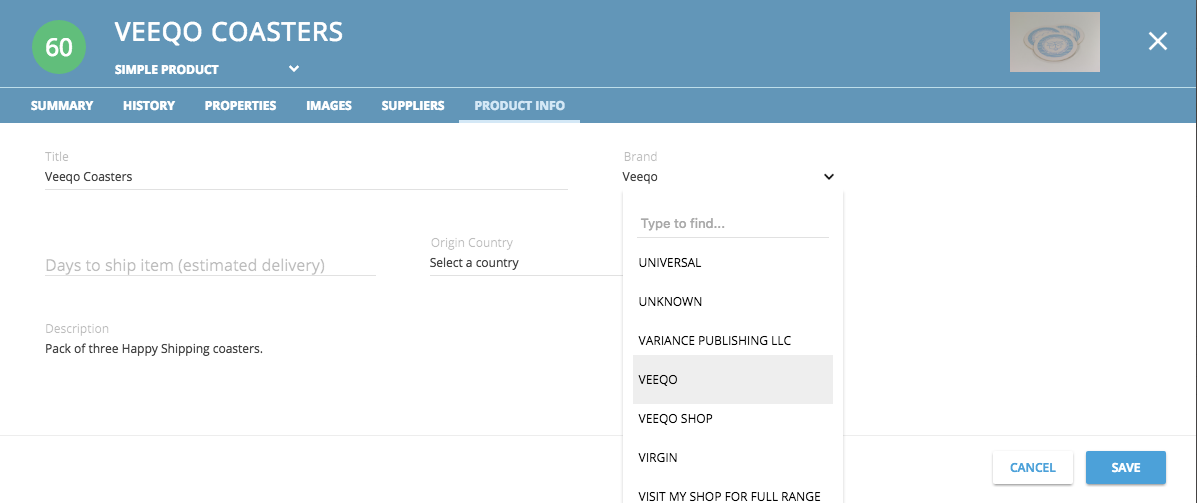Pick VARIANCE PUBLISHING LLC brand
Image resolution: width=1197 pixels, height=503 pixels.
coord(733,340)
